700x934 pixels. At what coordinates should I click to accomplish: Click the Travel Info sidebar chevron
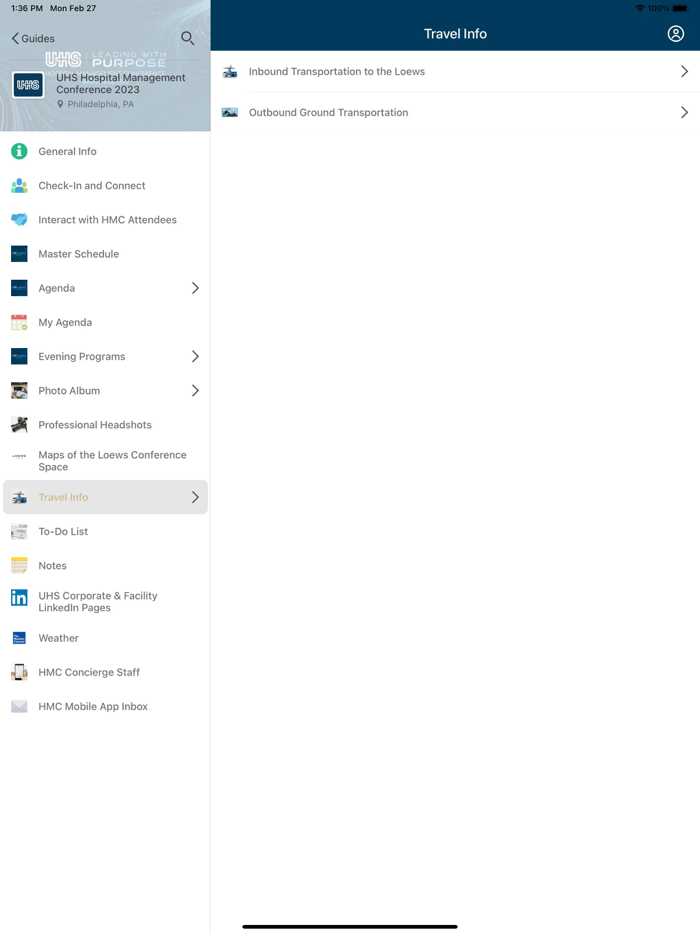tap(195, 497)
